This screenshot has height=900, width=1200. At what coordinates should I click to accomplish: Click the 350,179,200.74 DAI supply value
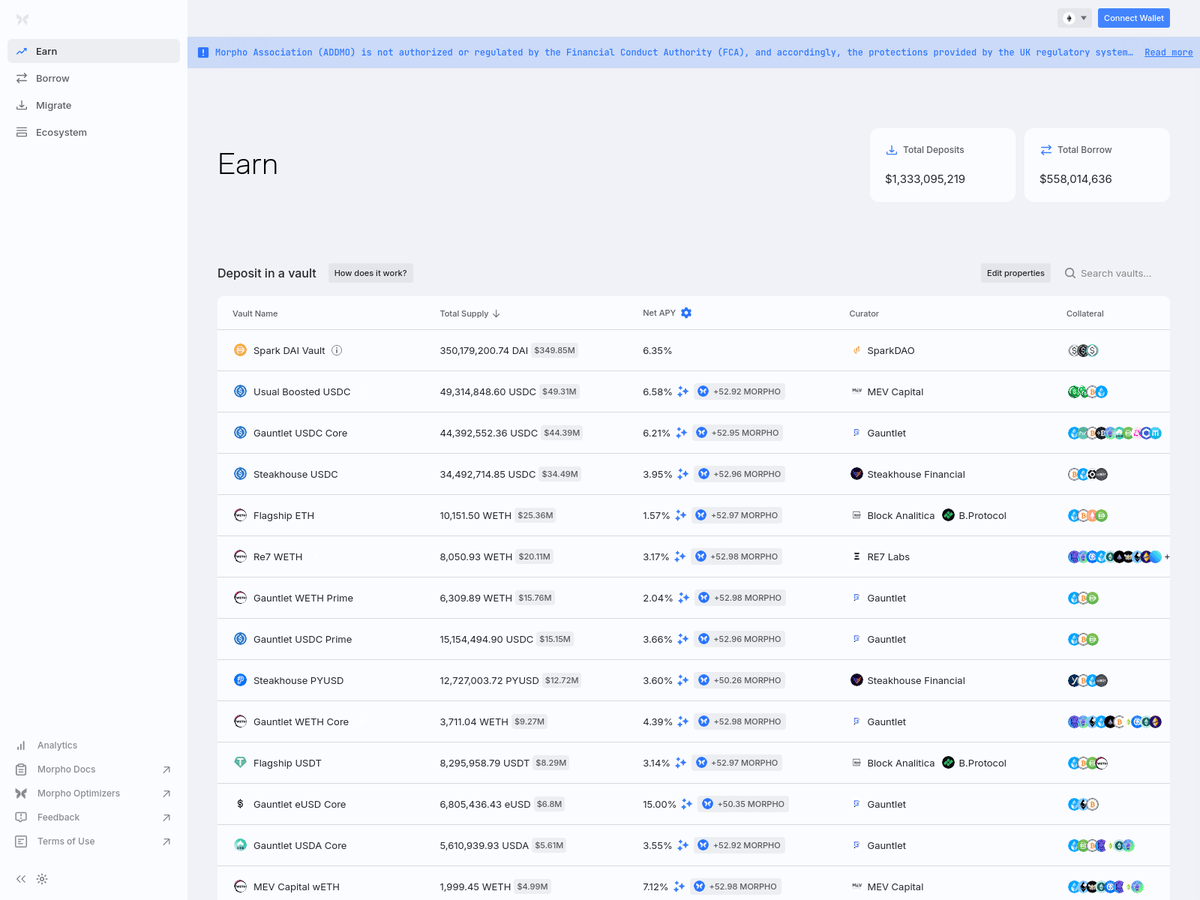coord(484,351)
